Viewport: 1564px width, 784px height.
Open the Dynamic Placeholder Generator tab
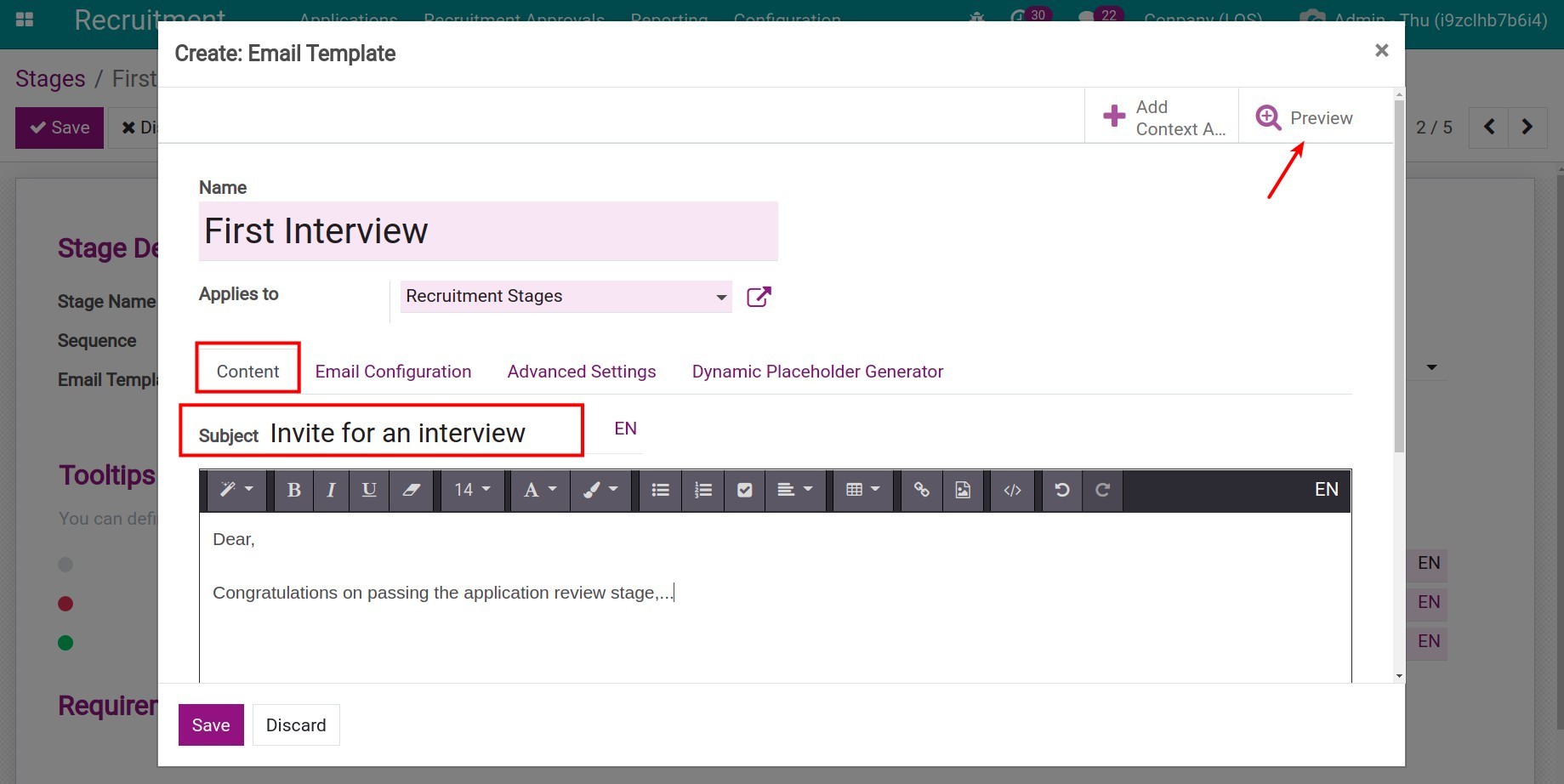816,371
